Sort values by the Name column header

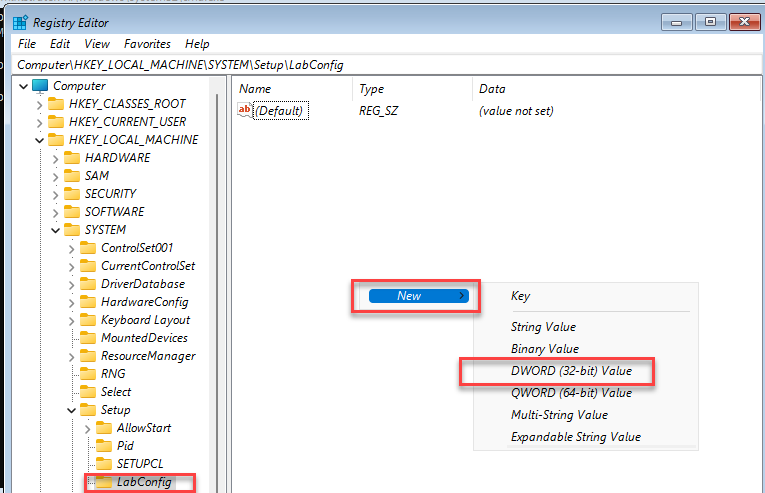click(x=294, y=89)
